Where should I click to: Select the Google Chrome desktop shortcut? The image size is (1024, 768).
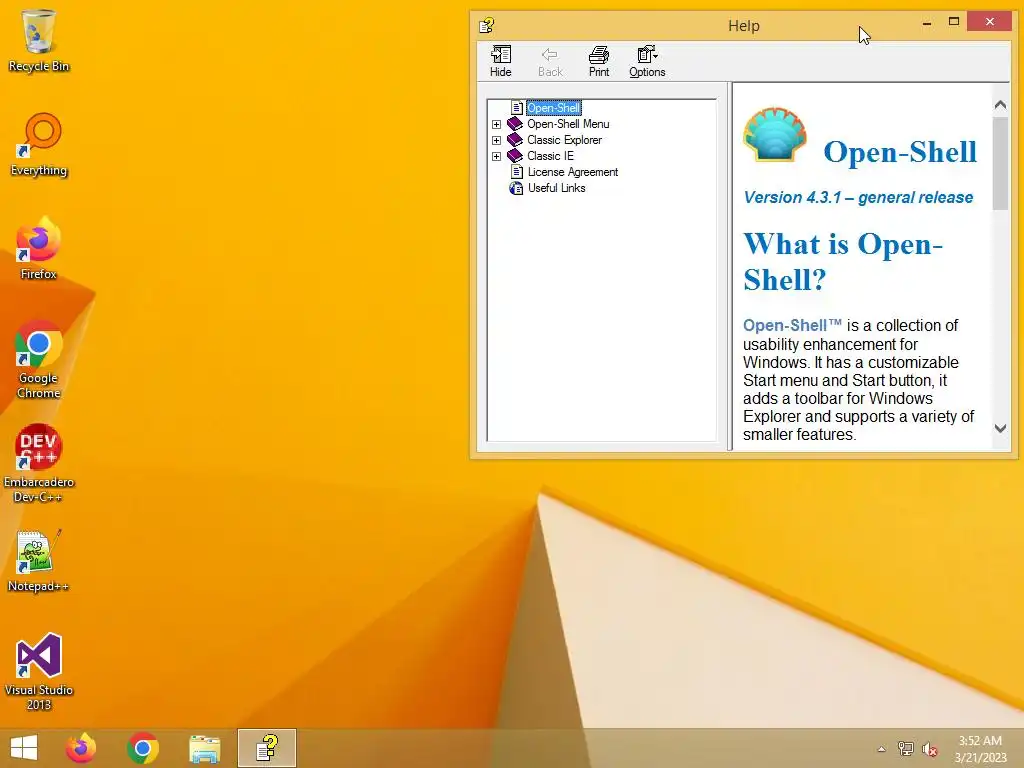pyautogui.click(x=39, y=360)
